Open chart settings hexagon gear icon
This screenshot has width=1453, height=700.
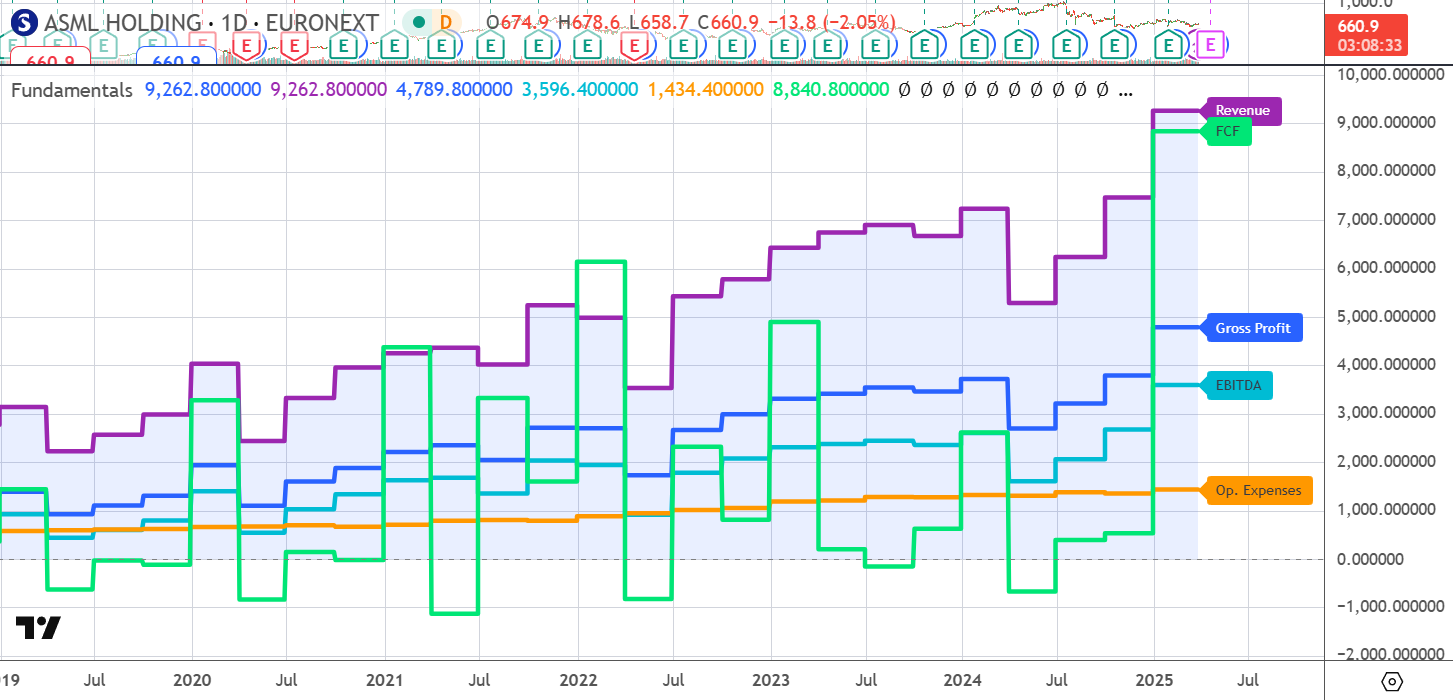[x=1390, y=681]
